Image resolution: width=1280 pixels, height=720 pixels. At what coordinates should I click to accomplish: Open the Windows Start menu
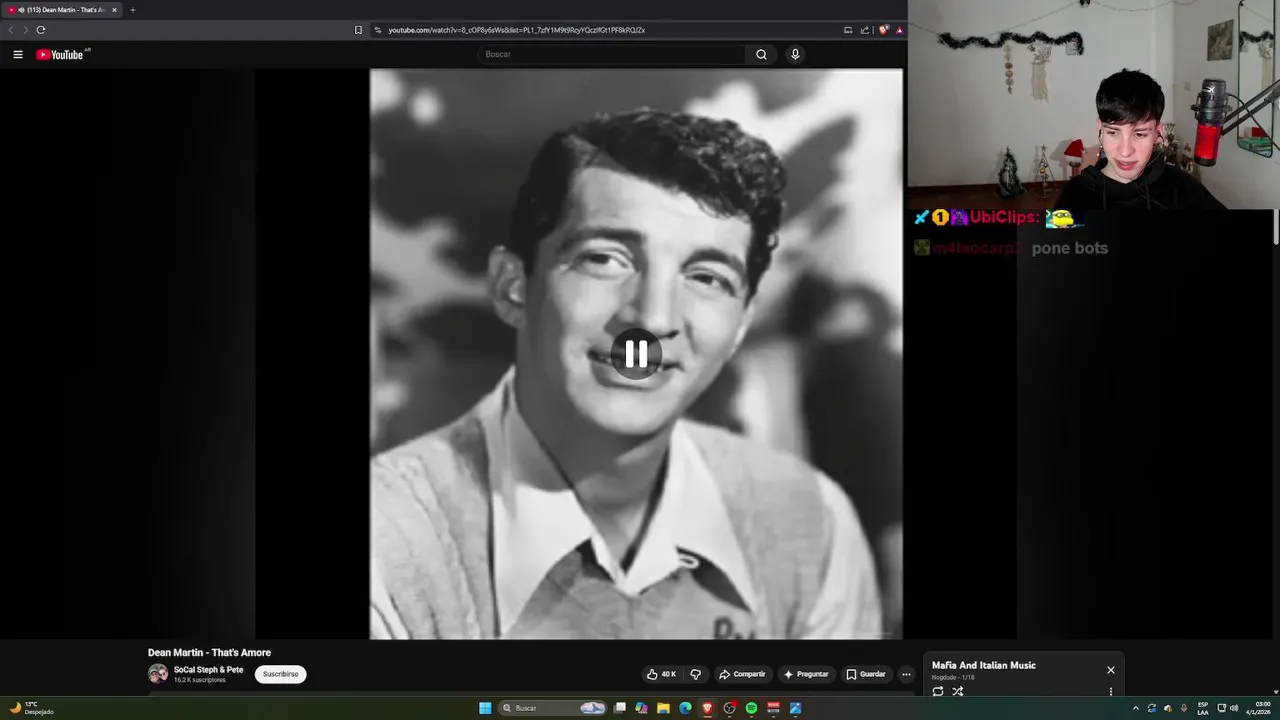coord(485,708)
